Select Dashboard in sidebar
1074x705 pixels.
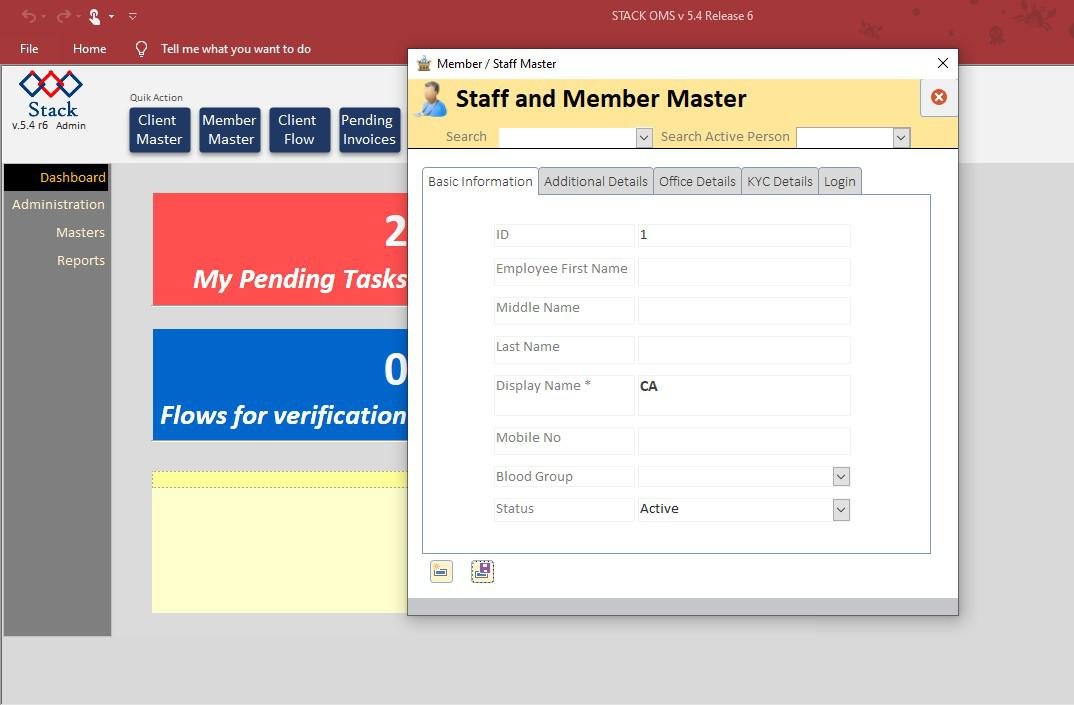coord(56,177)
